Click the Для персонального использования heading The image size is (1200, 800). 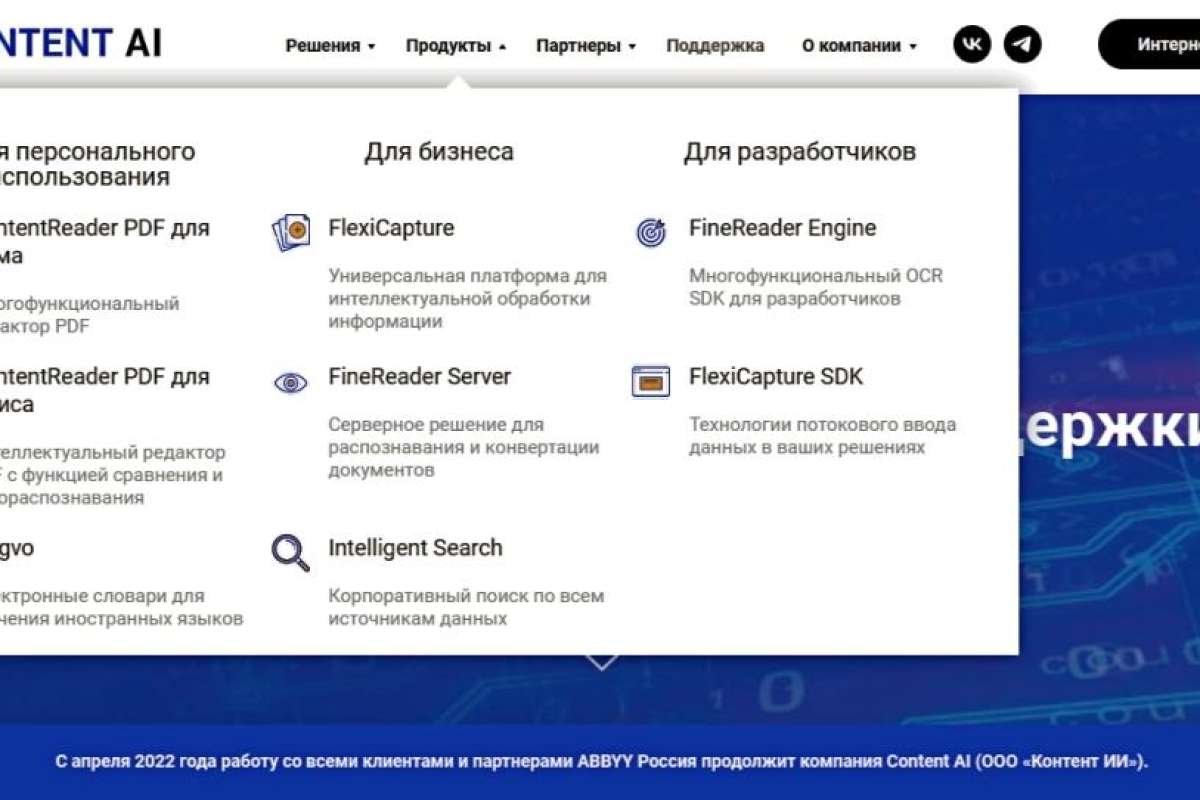[98, 164]
